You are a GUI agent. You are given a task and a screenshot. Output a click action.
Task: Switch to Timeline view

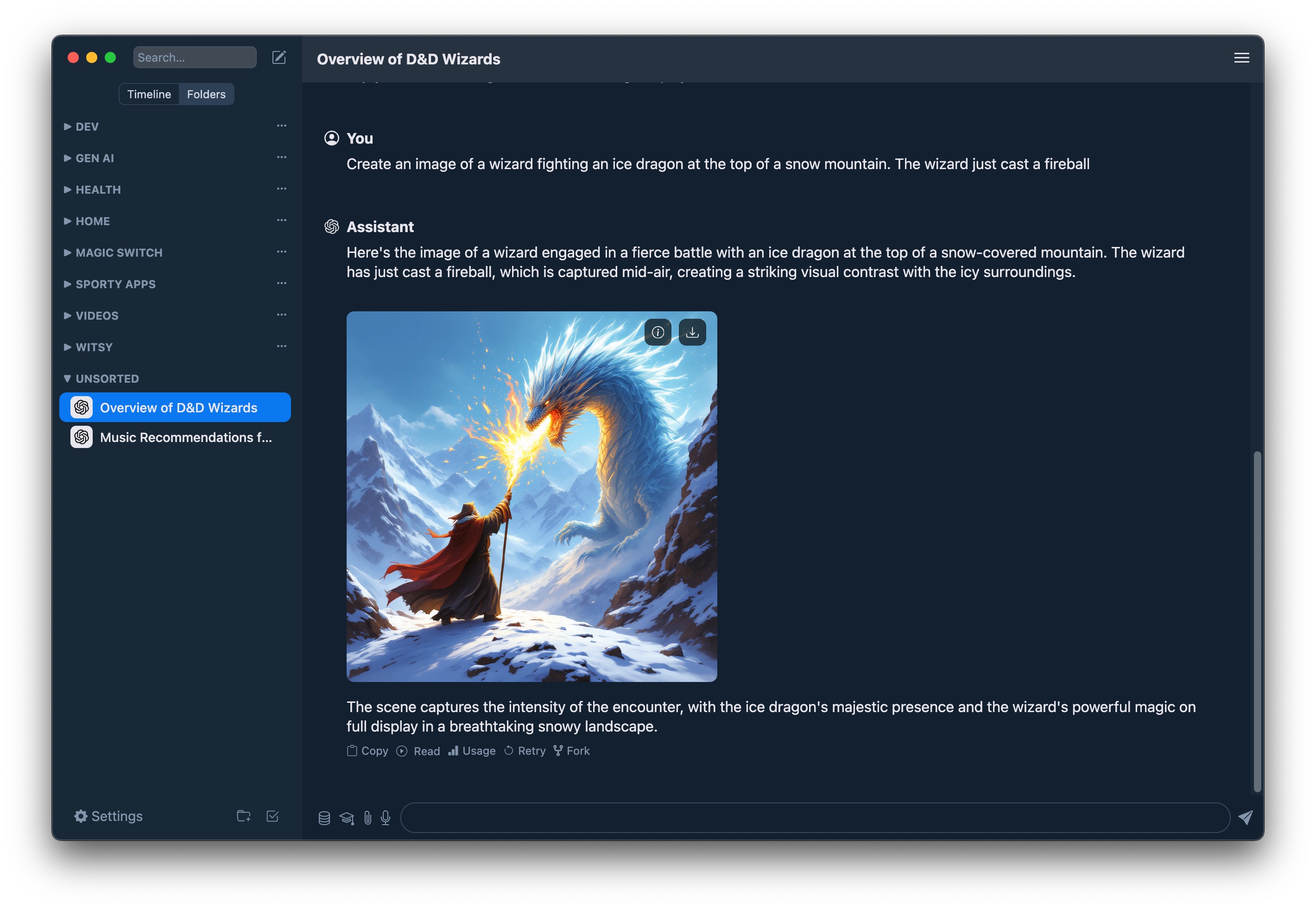pyautogui.click(x=149, y=95)
